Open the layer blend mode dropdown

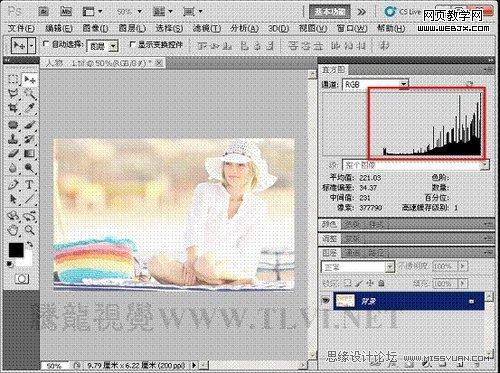[390, 267]
